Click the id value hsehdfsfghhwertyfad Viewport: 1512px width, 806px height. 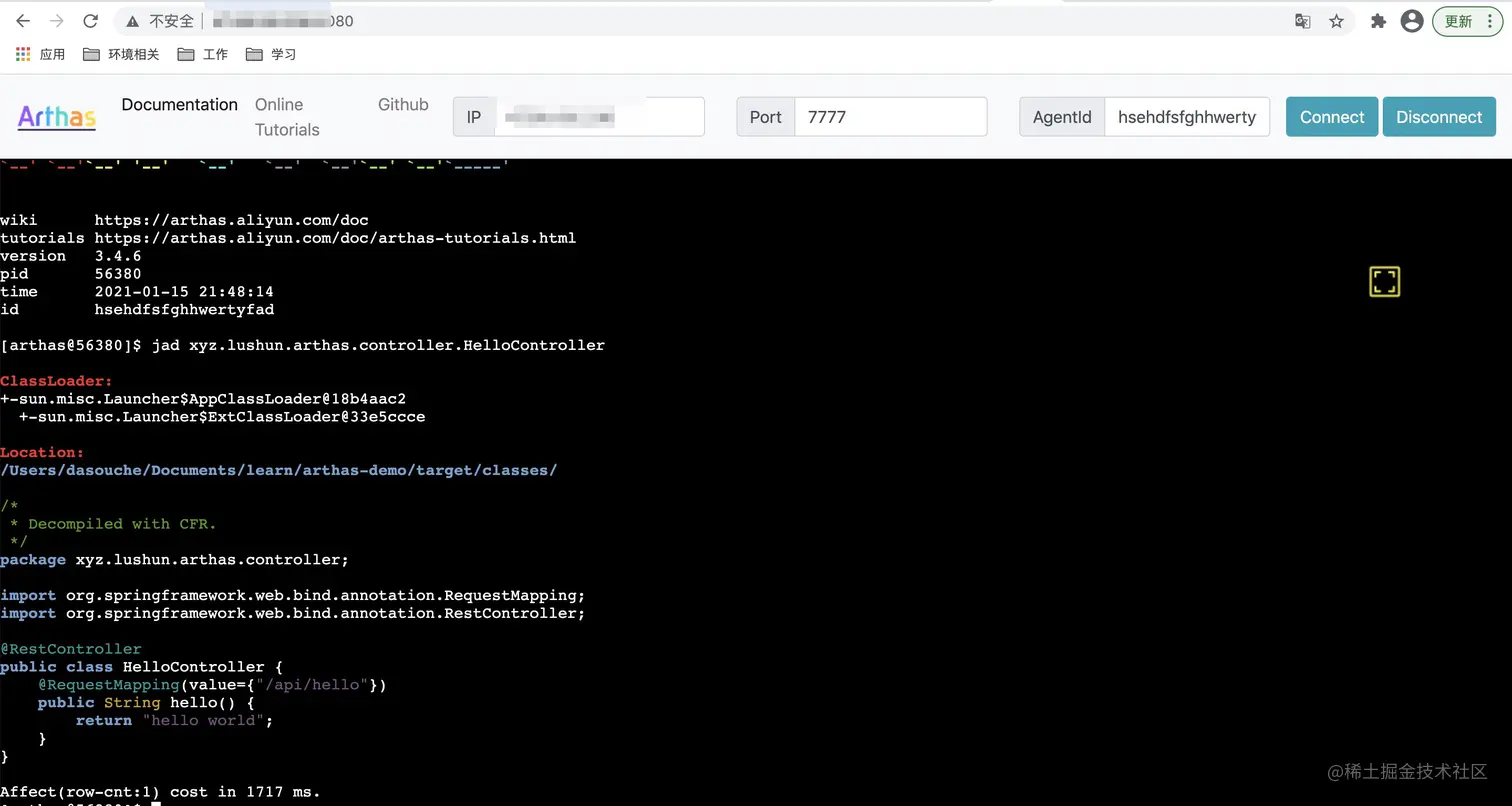click(184, 310)
